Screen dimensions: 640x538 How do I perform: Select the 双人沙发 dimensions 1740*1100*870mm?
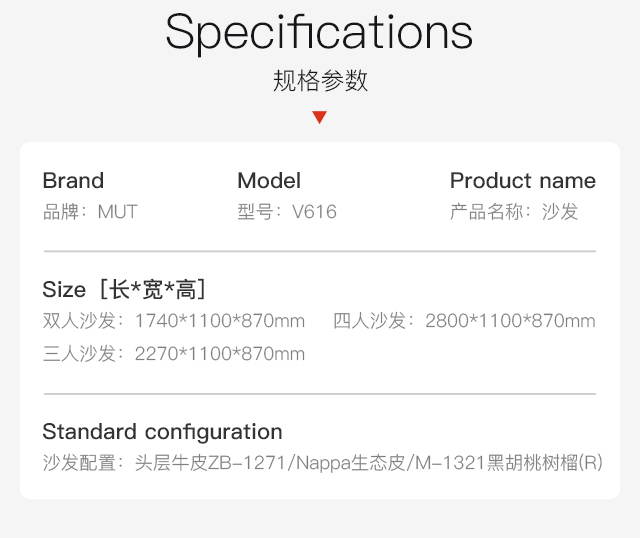pos(220,321)
